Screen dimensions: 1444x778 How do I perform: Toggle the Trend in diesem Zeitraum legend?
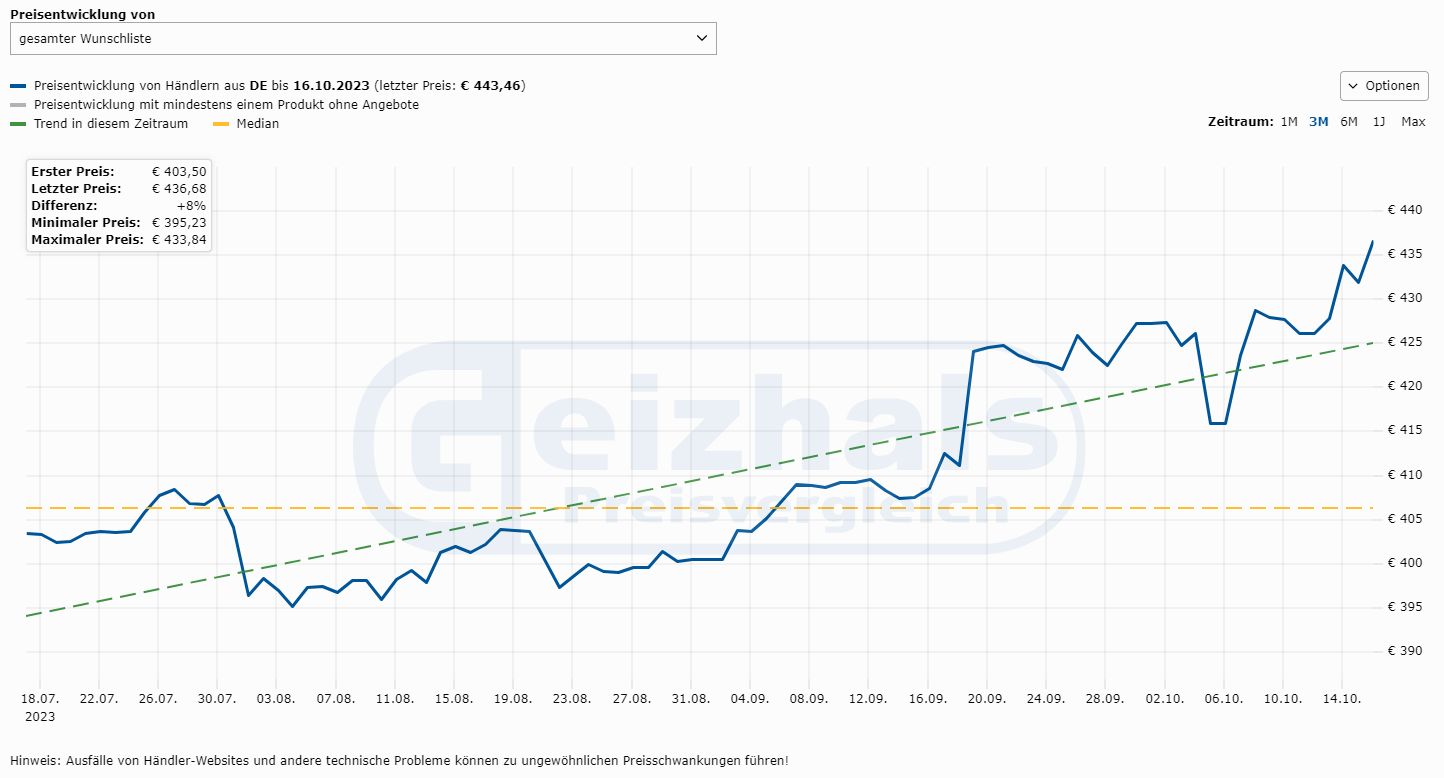click(x=111, y=124)
